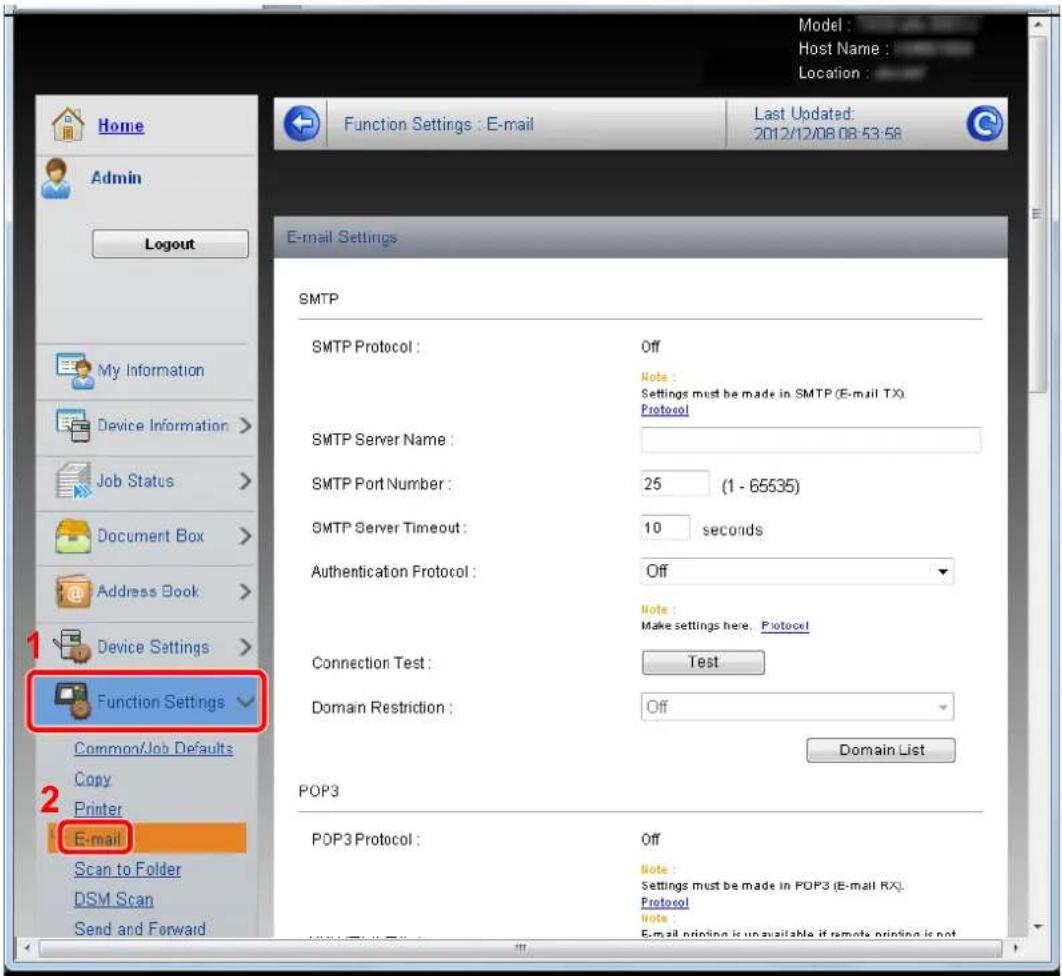Click the blue refresh icon
Screen dimensions: 1062x976
coord(984,123)
